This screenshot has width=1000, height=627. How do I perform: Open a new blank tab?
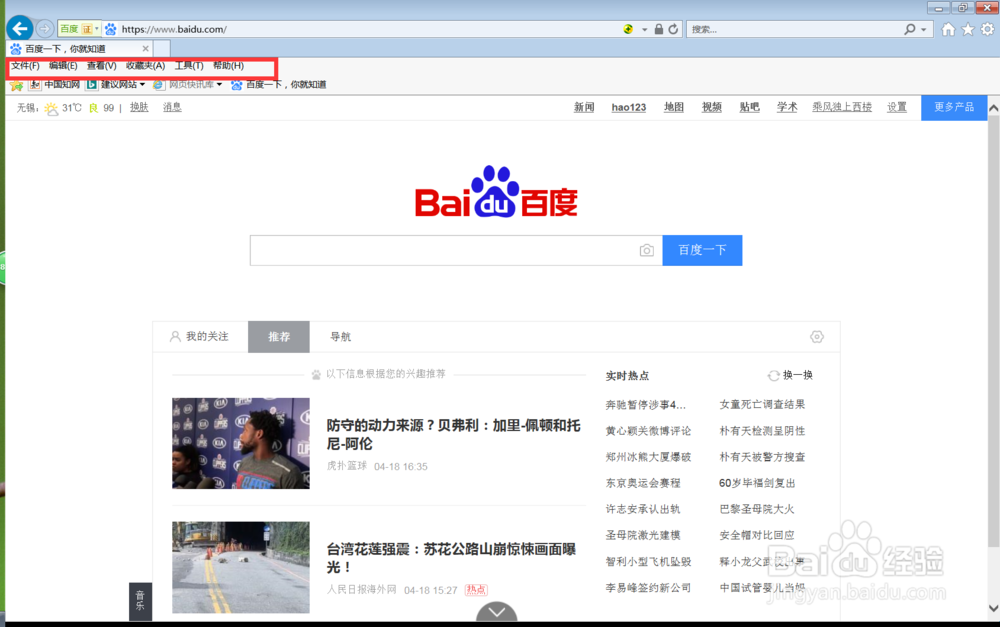click(x=162, y=48)
